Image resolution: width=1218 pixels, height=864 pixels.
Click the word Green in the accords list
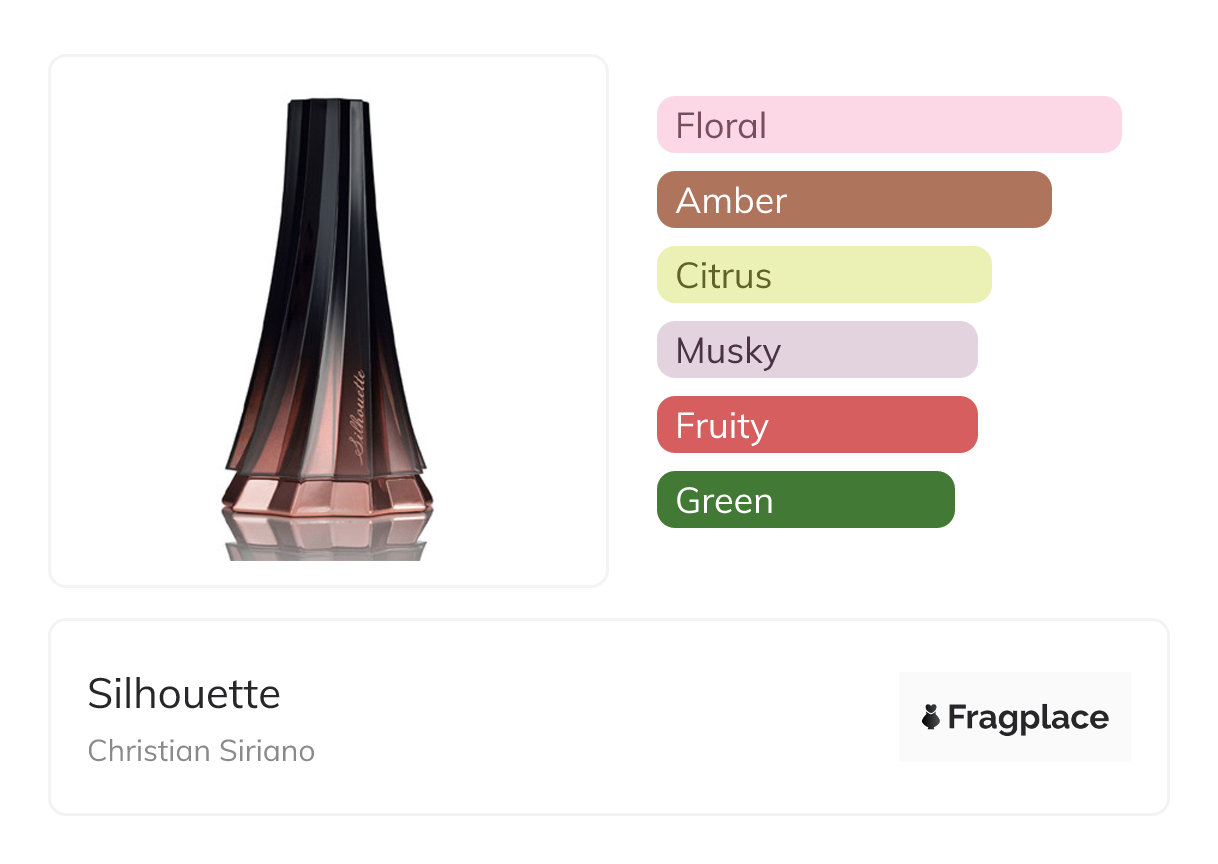click(x=724, y=501)
